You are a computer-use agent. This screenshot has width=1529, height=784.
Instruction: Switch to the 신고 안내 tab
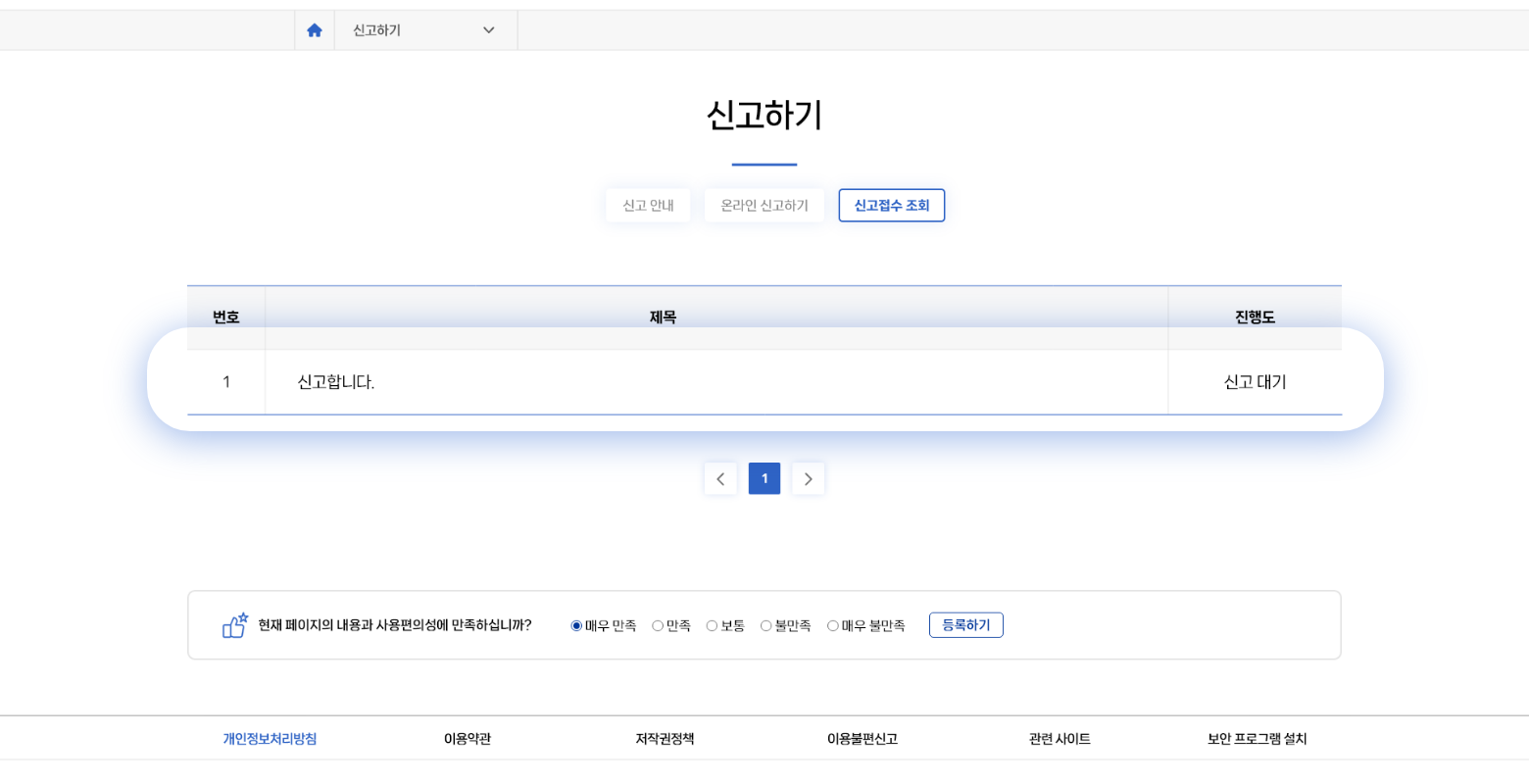(x=648, y=206)
